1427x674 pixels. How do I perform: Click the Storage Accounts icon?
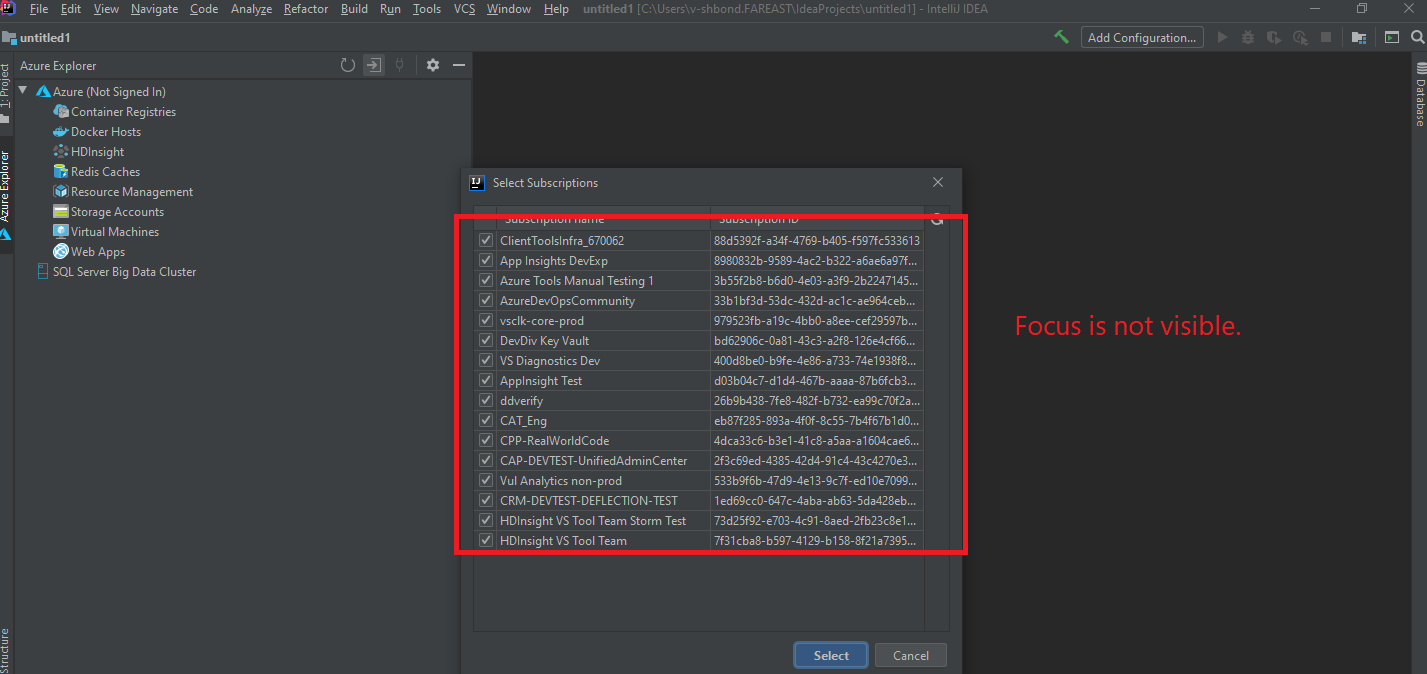coord(62,211)
